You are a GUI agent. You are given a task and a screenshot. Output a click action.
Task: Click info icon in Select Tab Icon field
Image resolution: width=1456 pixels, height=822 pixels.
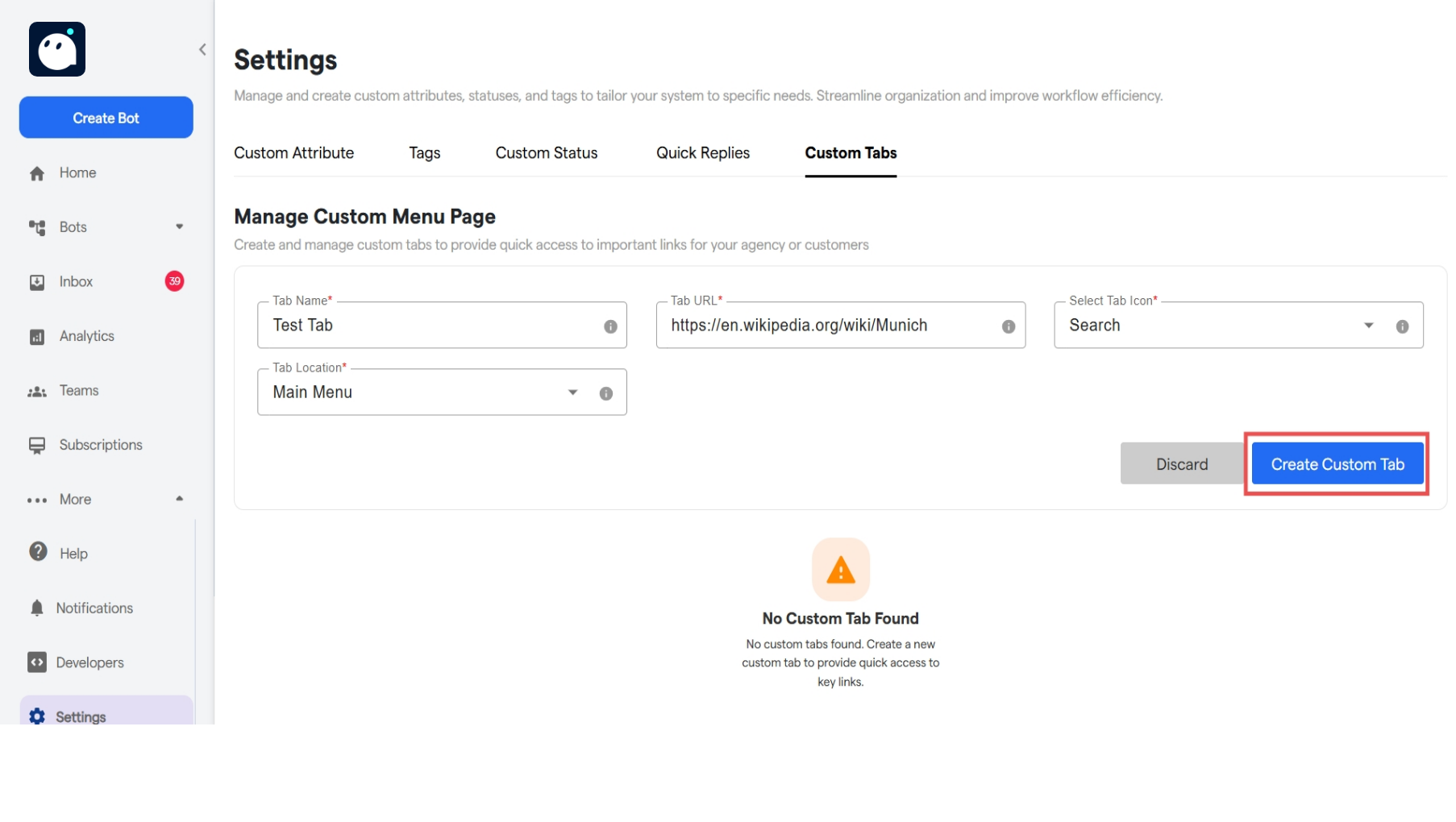point(1403,326)
